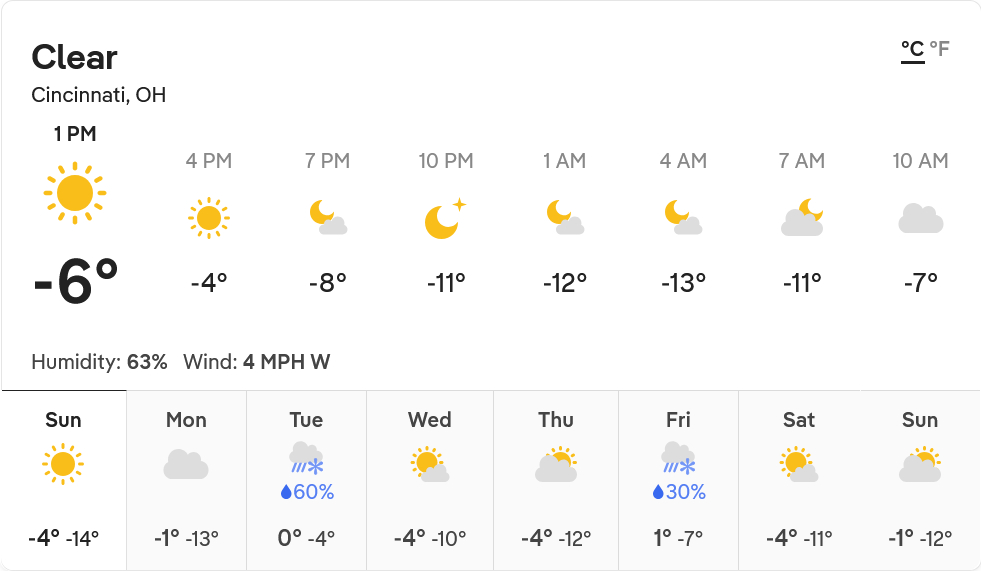981x571 pixels.
Task: Open the Wed daily forecast
Action: click(x=430, y=480)
